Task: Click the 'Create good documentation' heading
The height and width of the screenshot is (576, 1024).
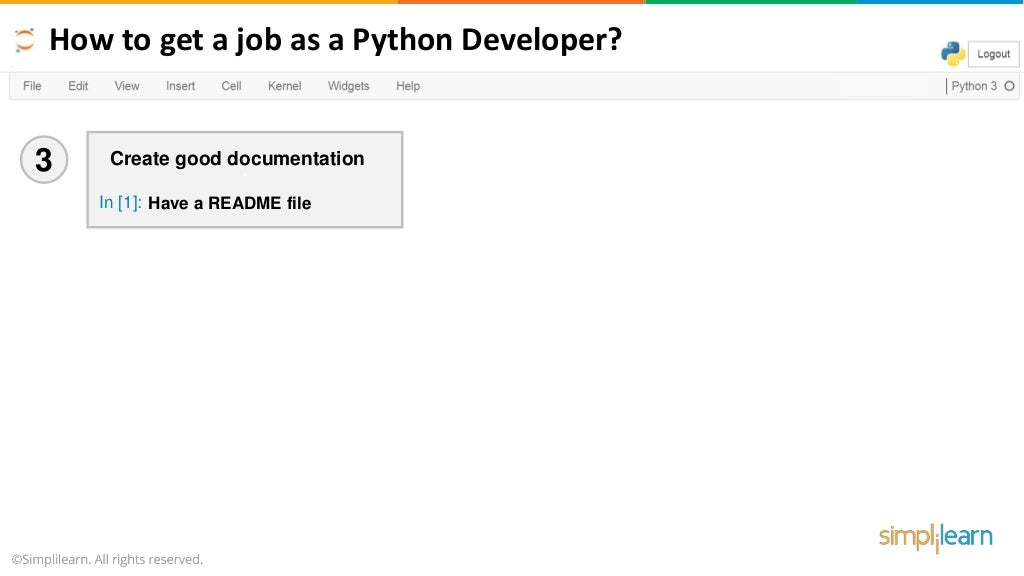Action: point(237,159)
